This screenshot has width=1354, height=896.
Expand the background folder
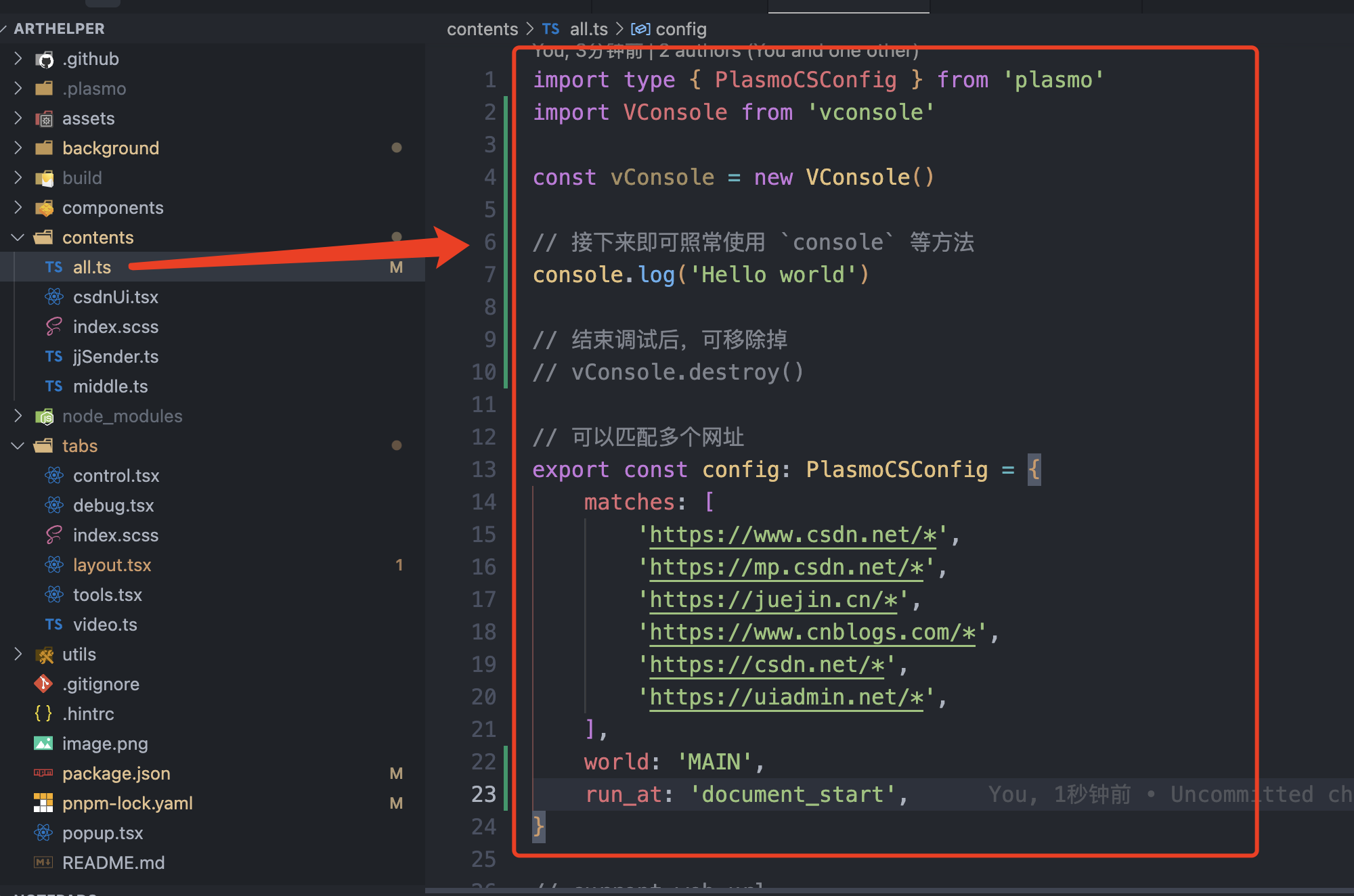click(x=18, y=148)
